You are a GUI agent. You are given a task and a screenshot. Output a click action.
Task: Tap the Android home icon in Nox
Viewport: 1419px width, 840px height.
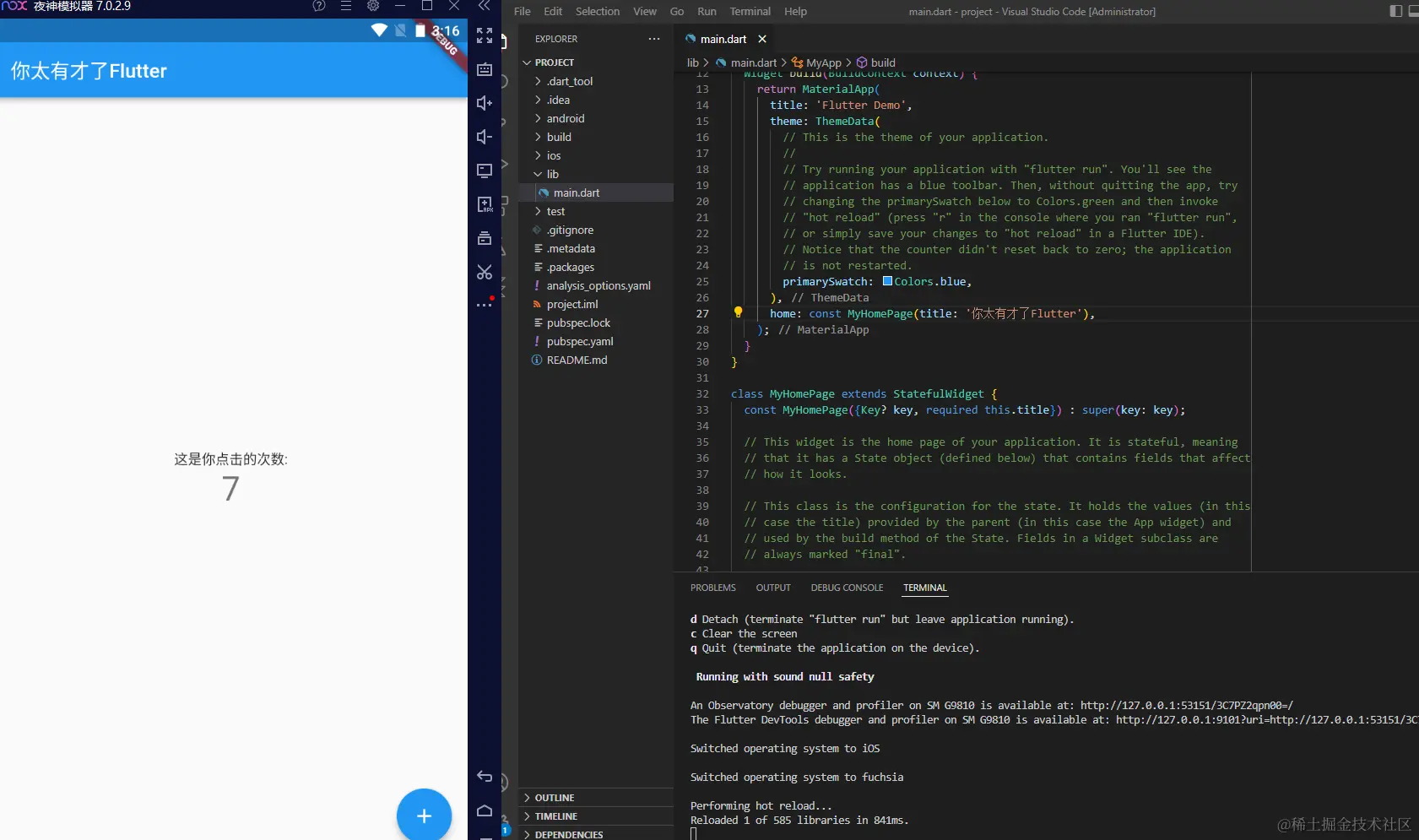pos(485,810)
